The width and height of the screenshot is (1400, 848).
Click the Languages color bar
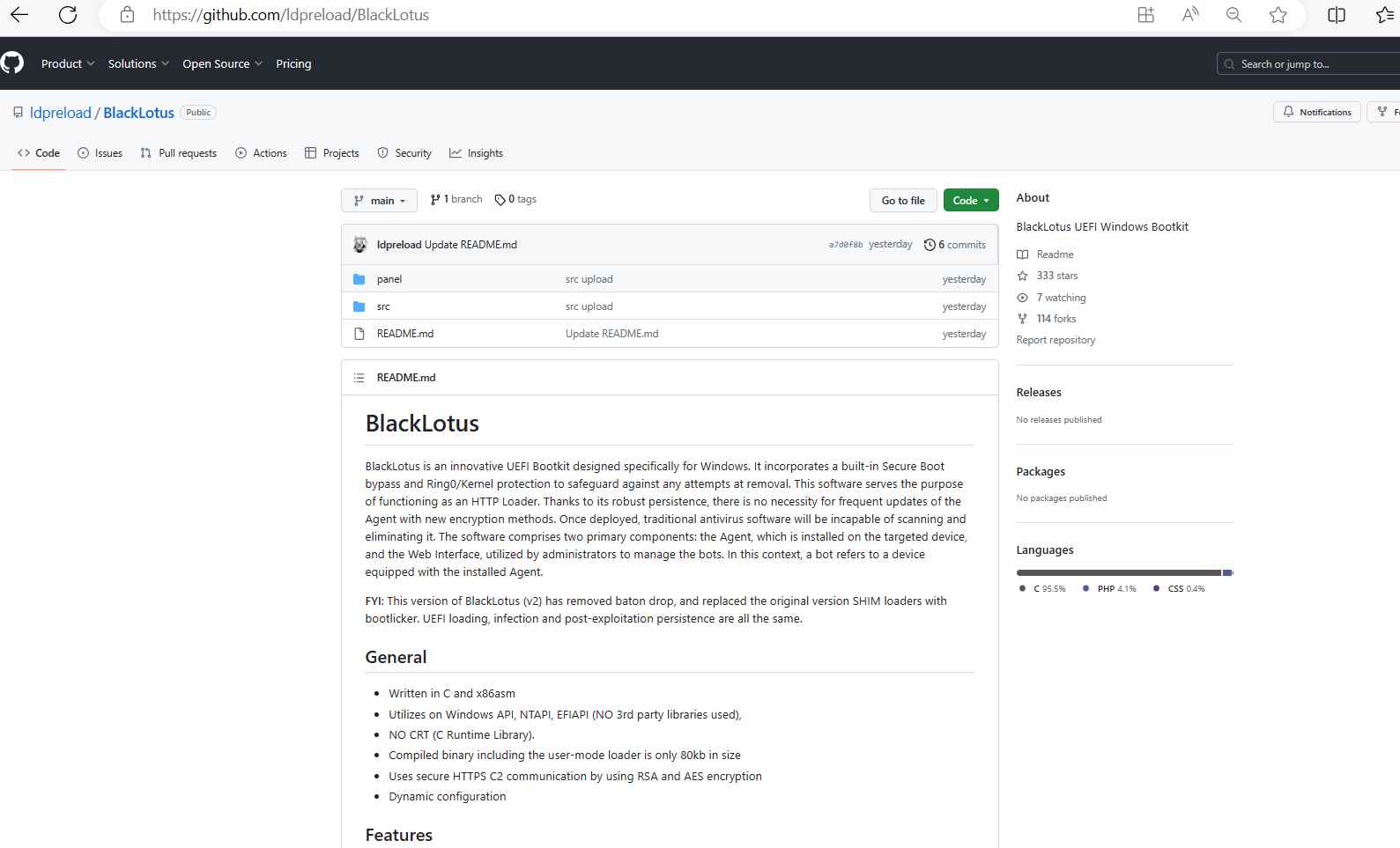tap(1123, 573)
